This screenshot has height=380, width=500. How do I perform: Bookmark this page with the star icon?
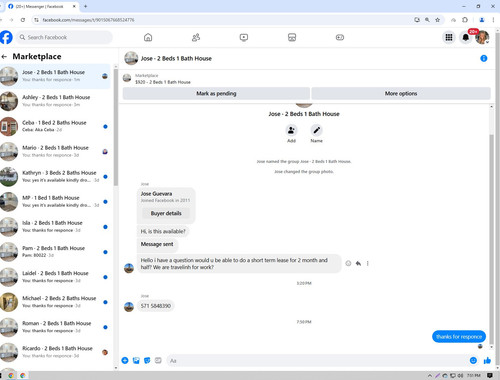(437, 20)
